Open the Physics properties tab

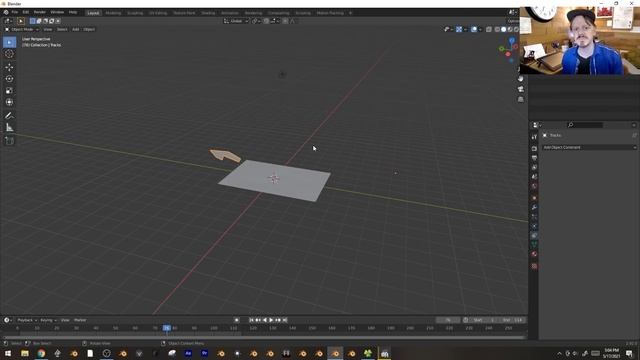[534, 226]
